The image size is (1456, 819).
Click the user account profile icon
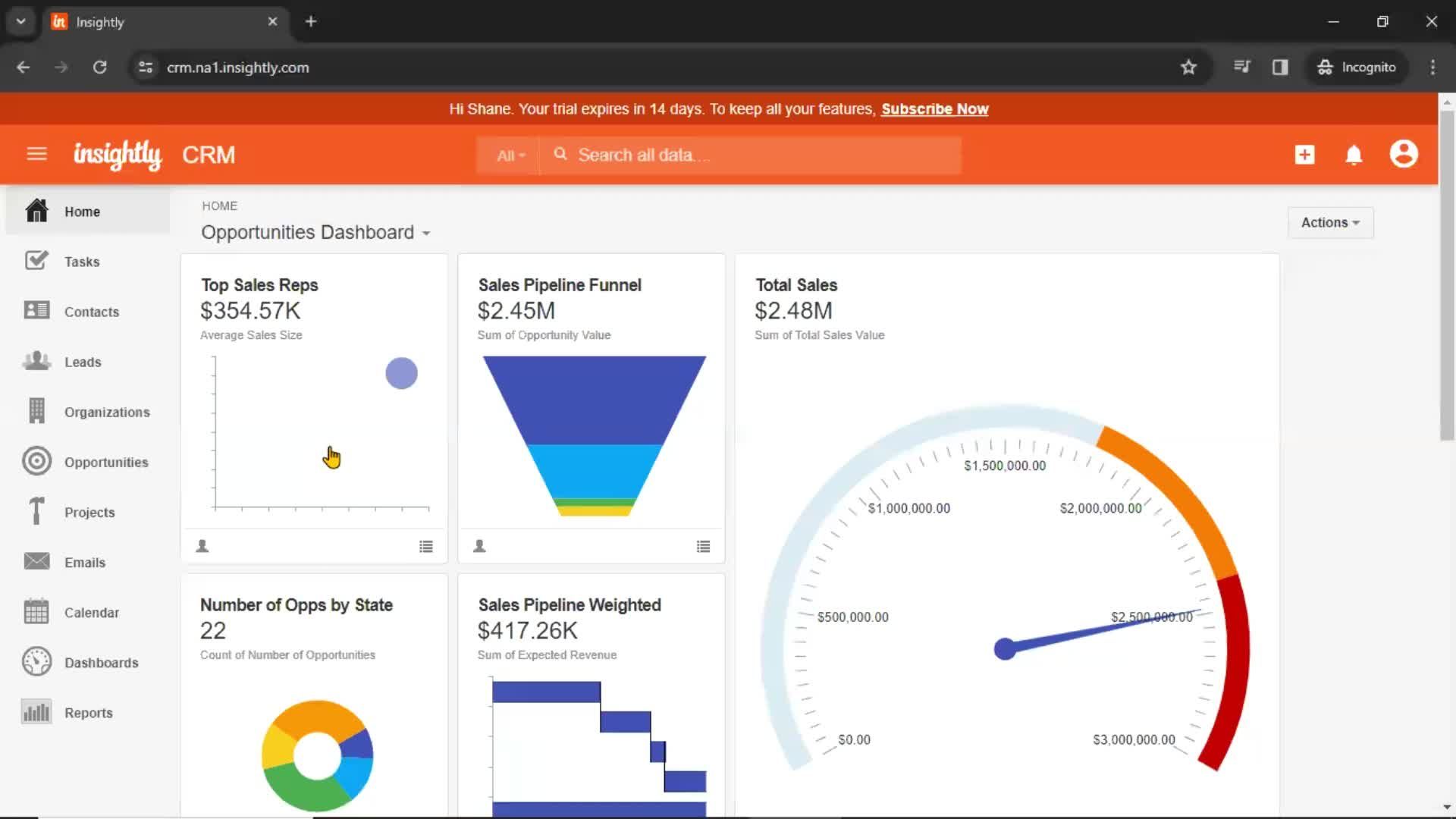(x=1404, y=154)
